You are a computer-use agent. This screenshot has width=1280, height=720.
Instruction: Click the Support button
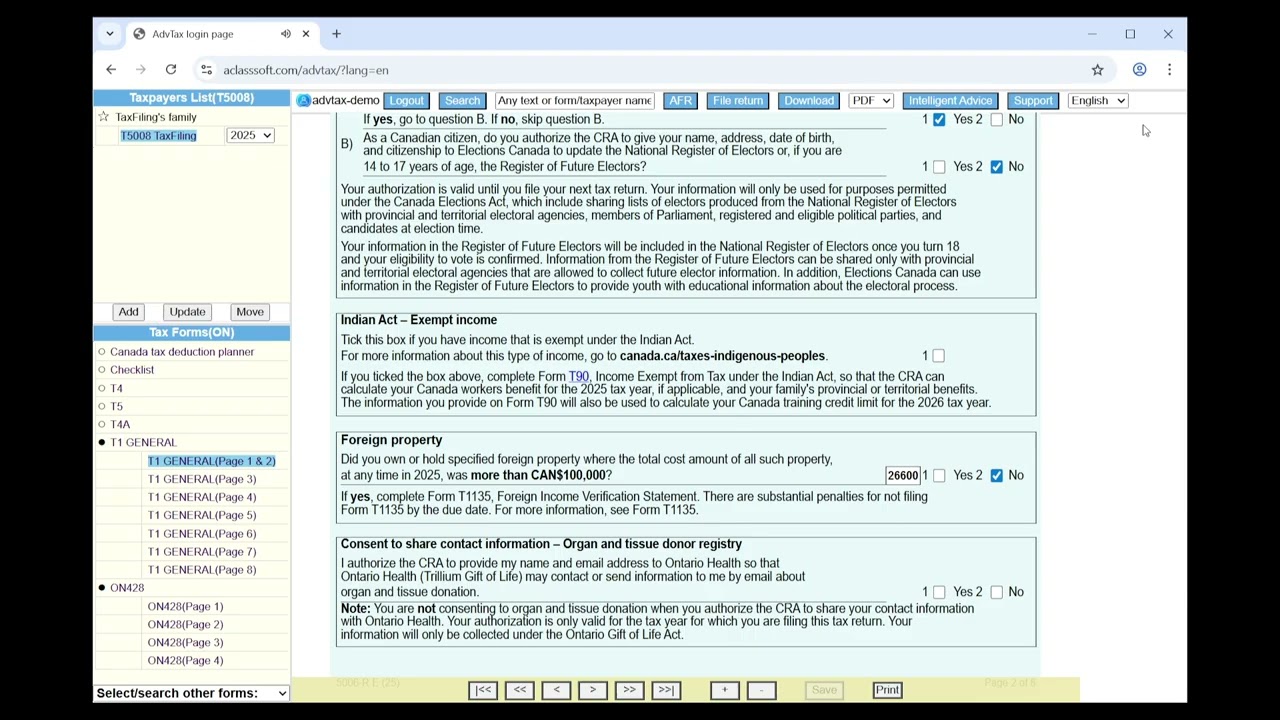point(1033,100)
